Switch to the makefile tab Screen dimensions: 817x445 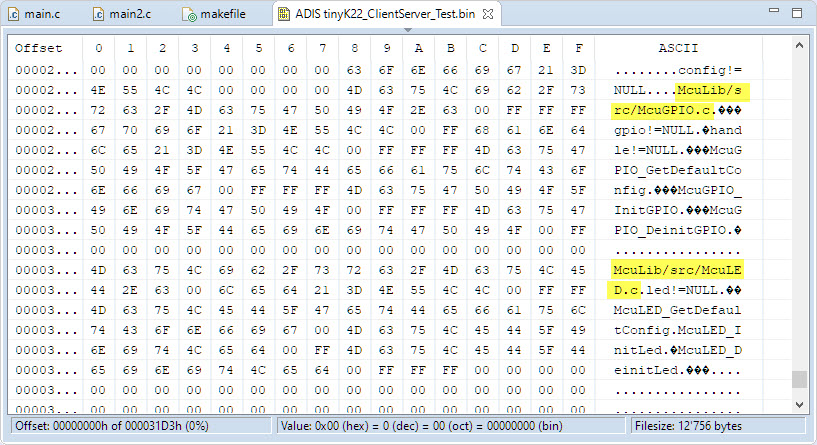coord(226,14)
